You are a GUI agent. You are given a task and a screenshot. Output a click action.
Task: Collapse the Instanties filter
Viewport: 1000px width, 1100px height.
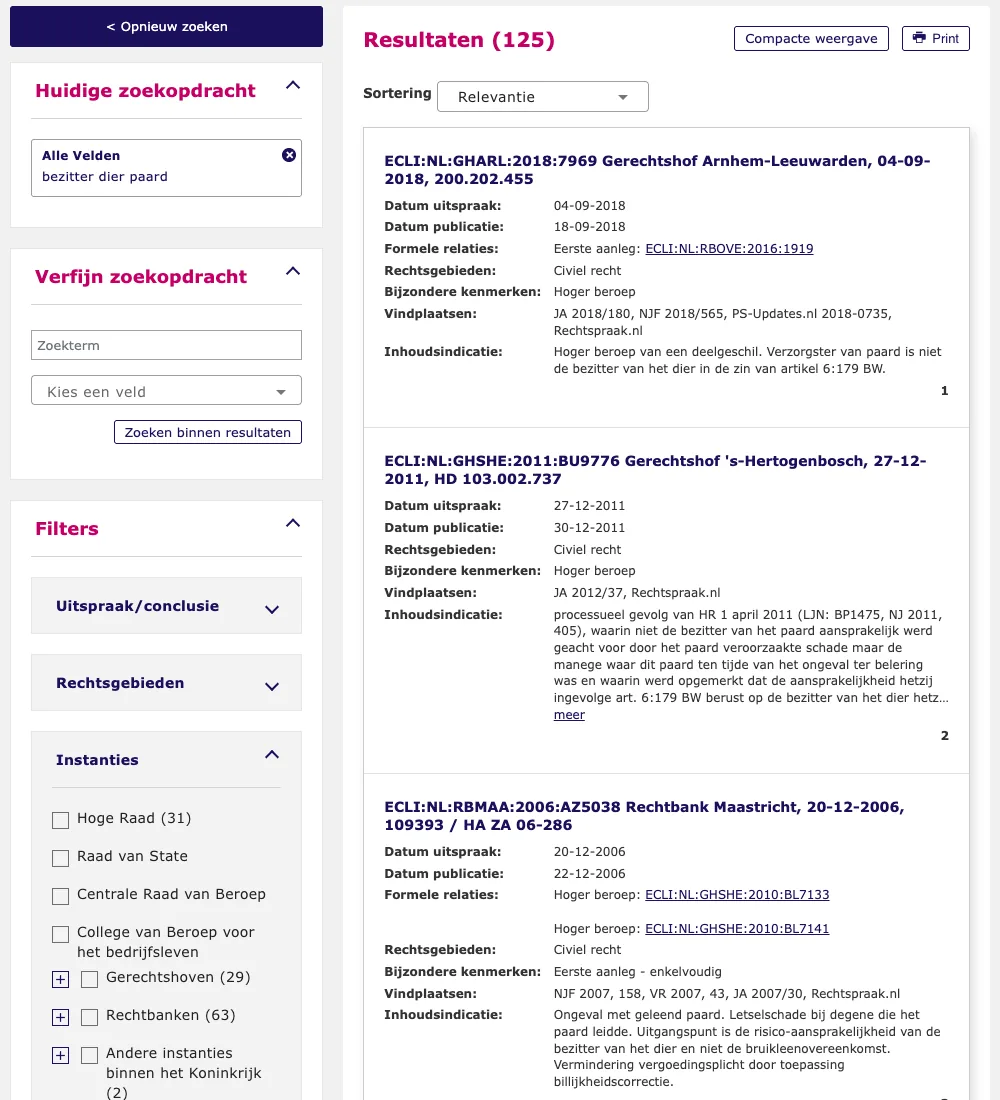(x=272, y=755)
